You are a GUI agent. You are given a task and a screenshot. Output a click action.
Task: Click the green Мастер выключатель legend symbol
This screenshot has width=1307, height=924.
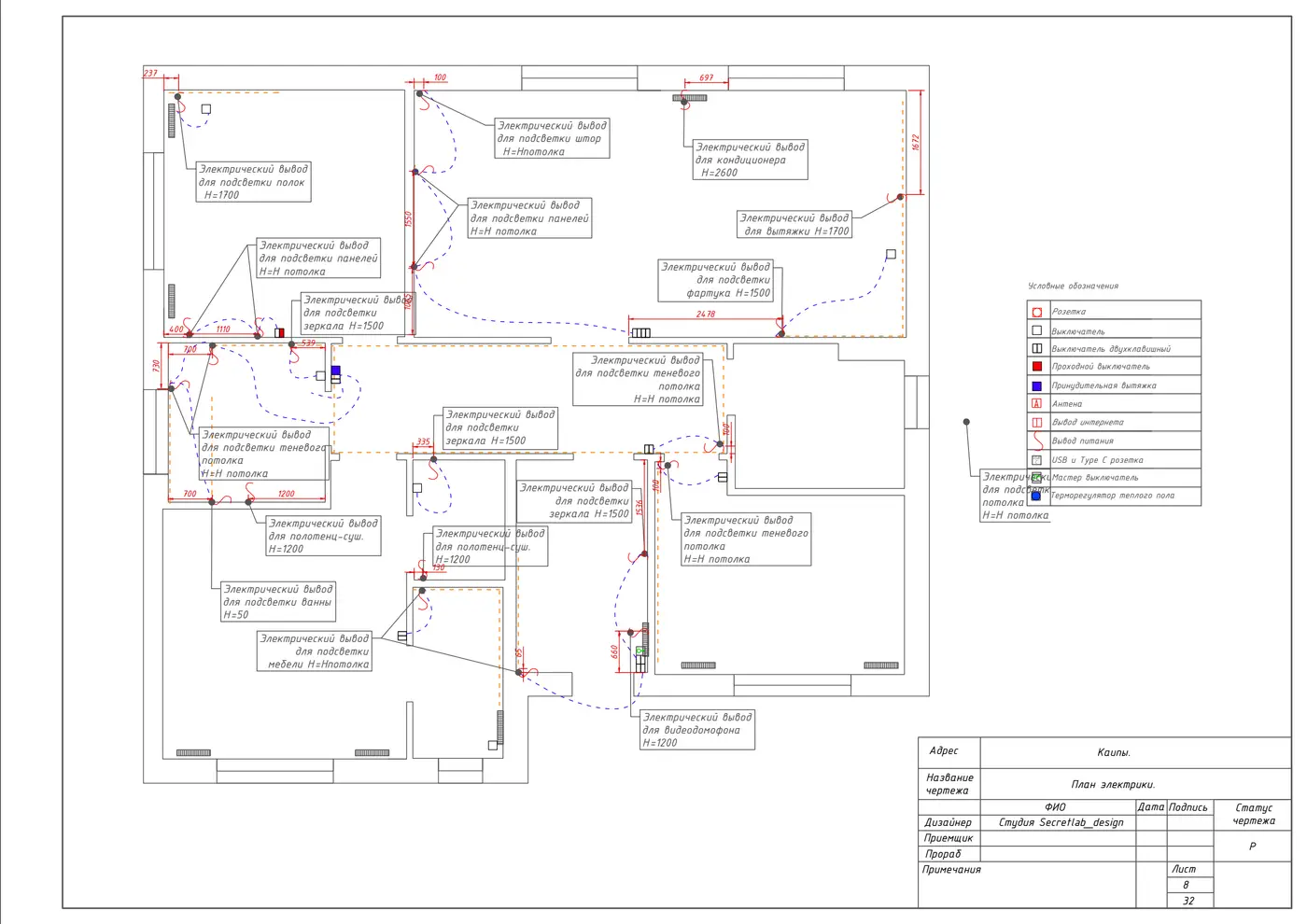[x=1036, y=478]
